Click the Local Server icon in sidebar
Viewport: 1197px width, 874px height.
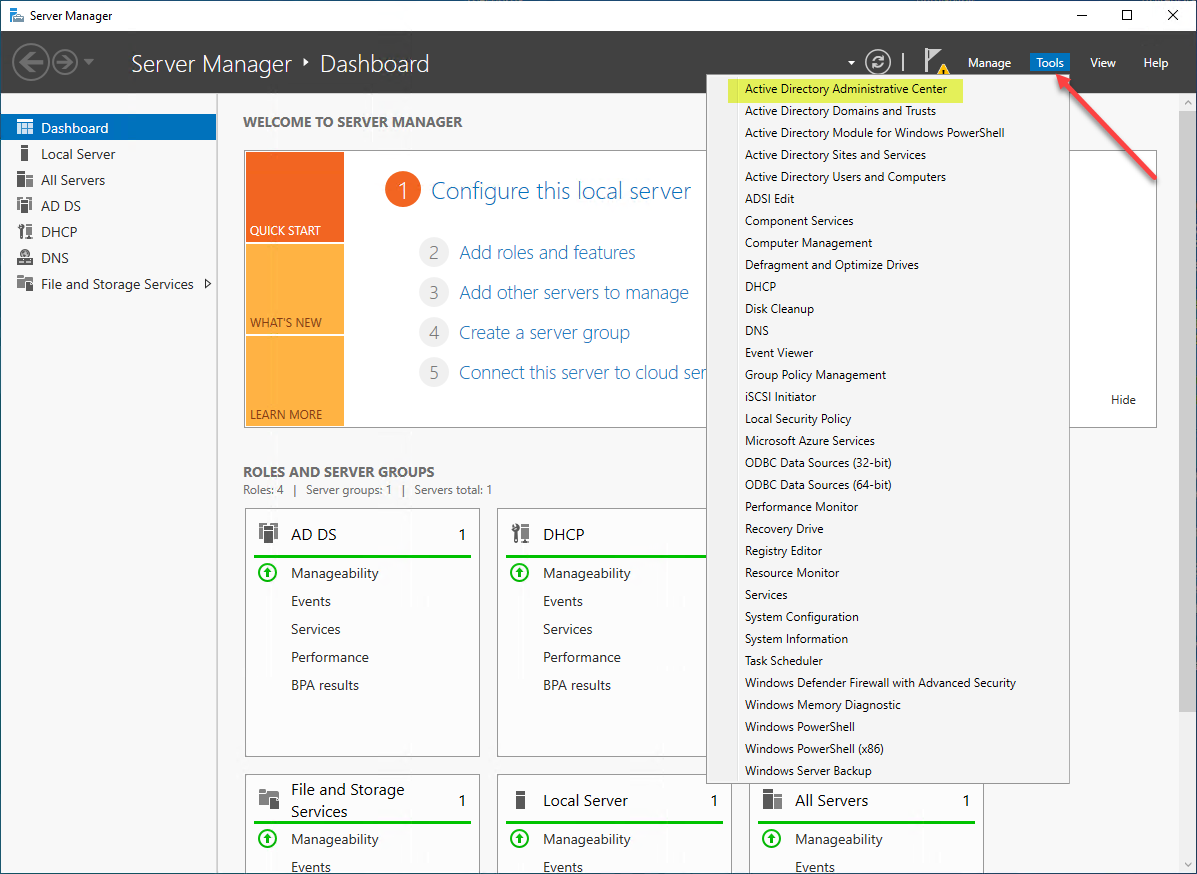pos(25,153)
